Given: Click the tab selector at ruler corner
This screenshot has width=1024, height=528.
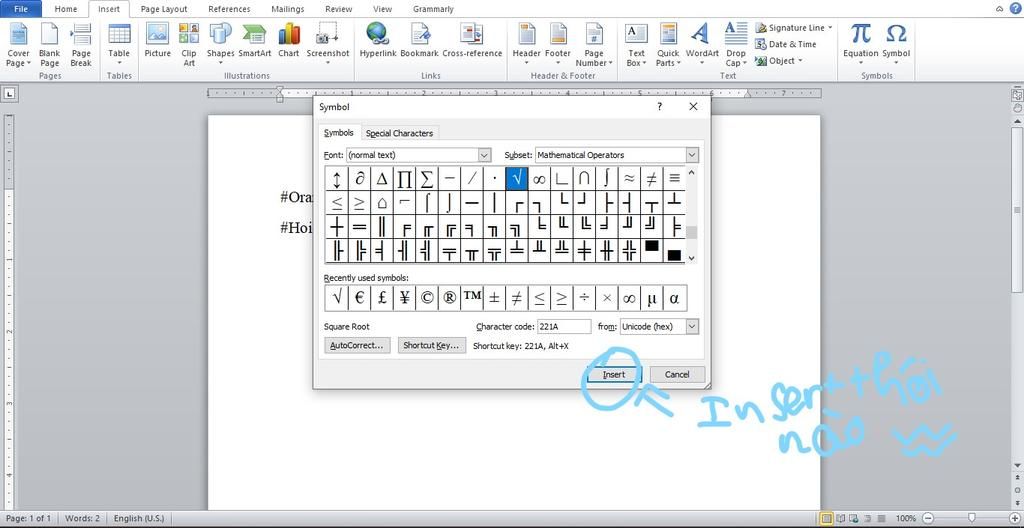Looking at the screenshot, I should [x=8, y=94].
